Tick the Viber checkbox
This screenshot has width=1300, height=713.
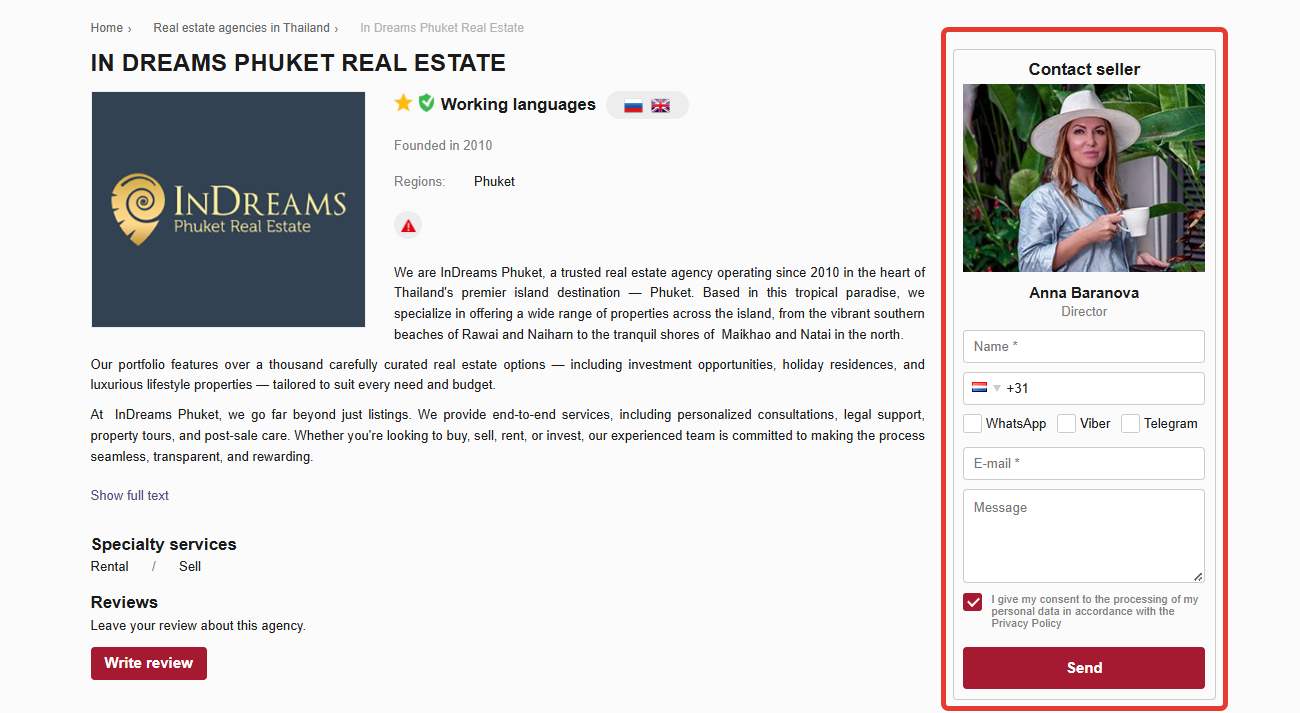pos(1067,423)
